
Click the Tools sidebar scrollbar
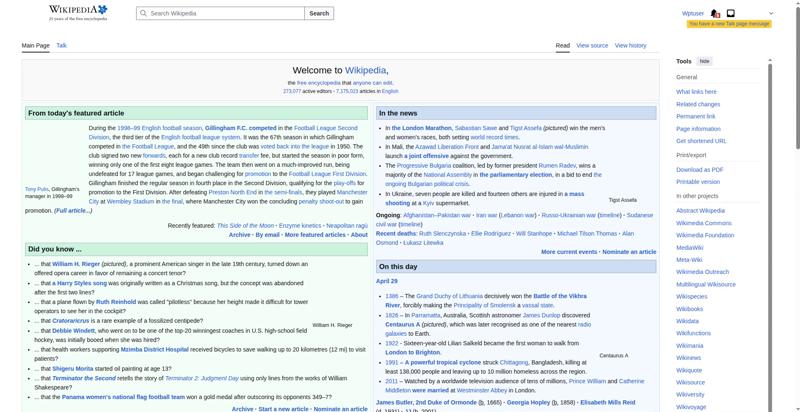770,200
